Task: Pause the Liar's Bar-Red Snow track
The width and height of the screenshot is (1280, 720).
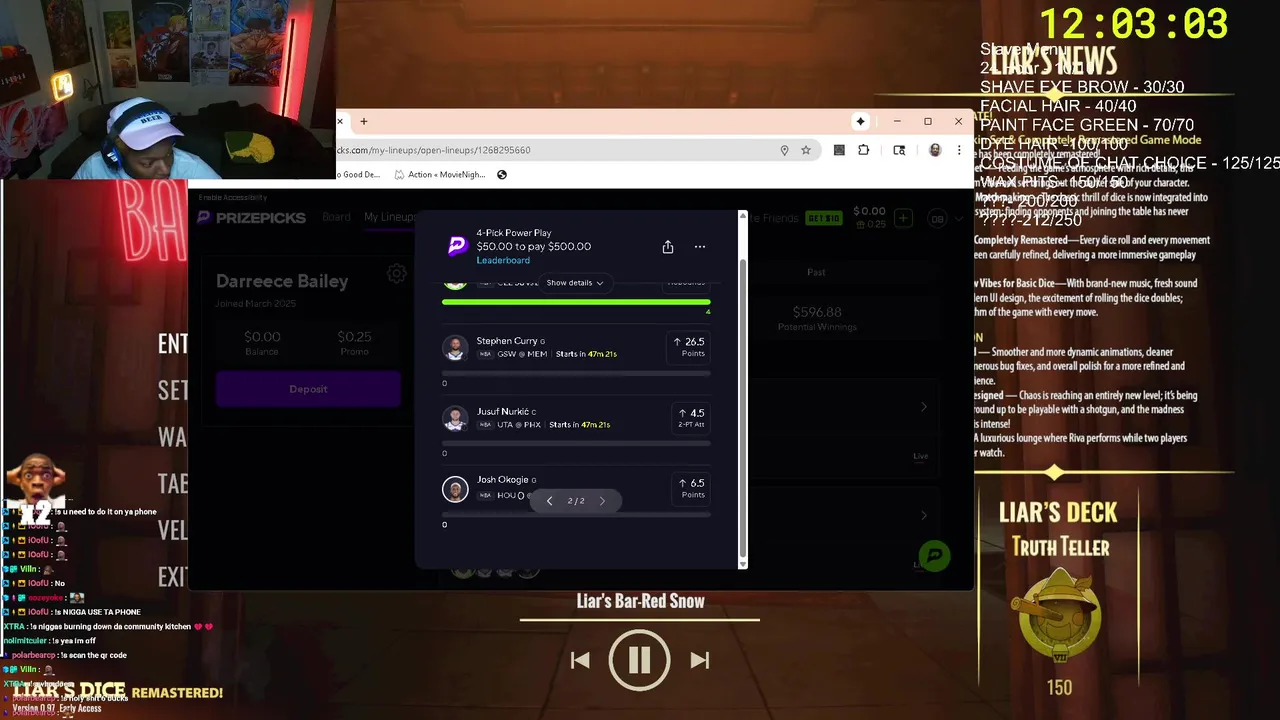Action: pos(640,660)
